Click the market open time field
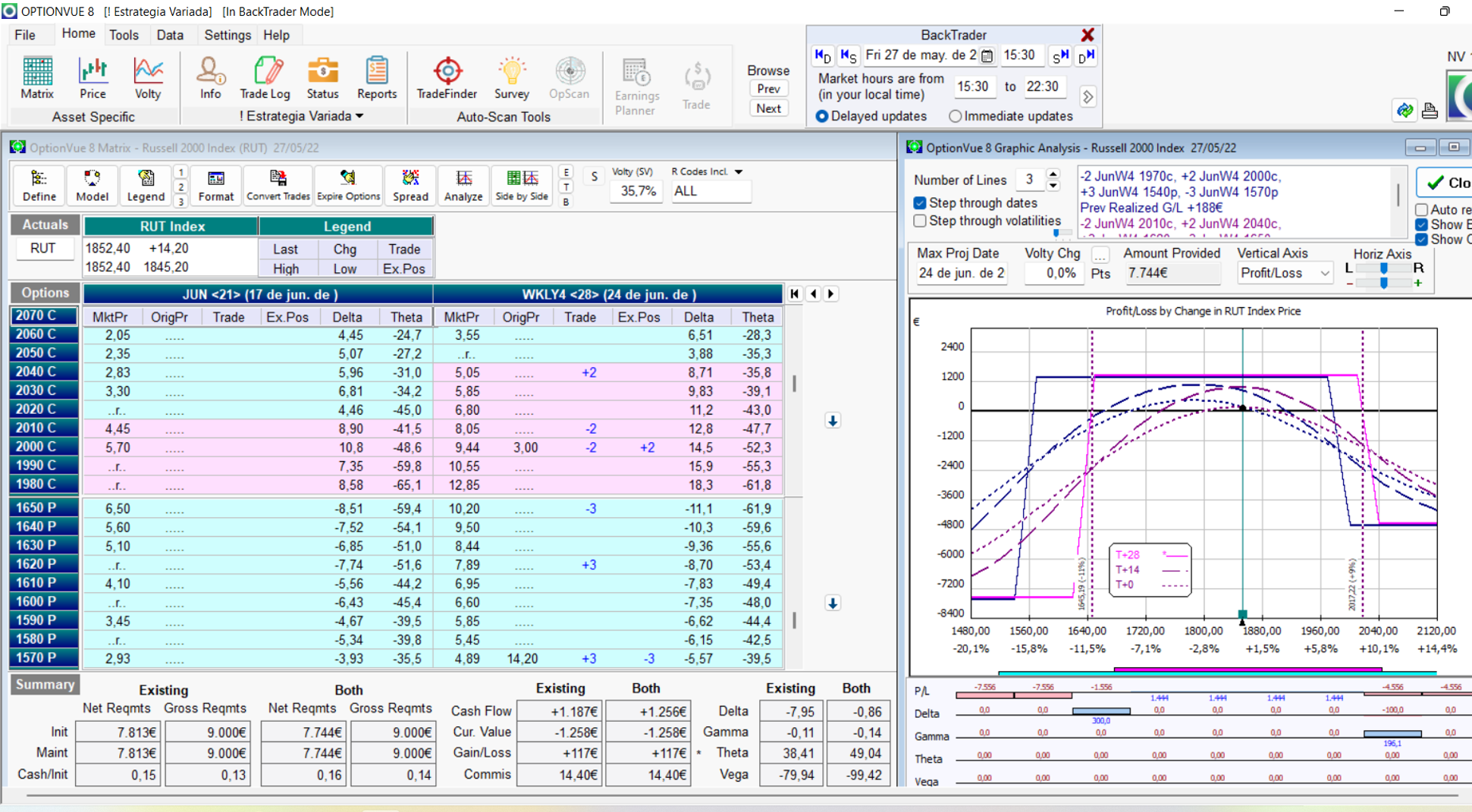The height and width of the screenshot is (812, 1472). (973, 87)
